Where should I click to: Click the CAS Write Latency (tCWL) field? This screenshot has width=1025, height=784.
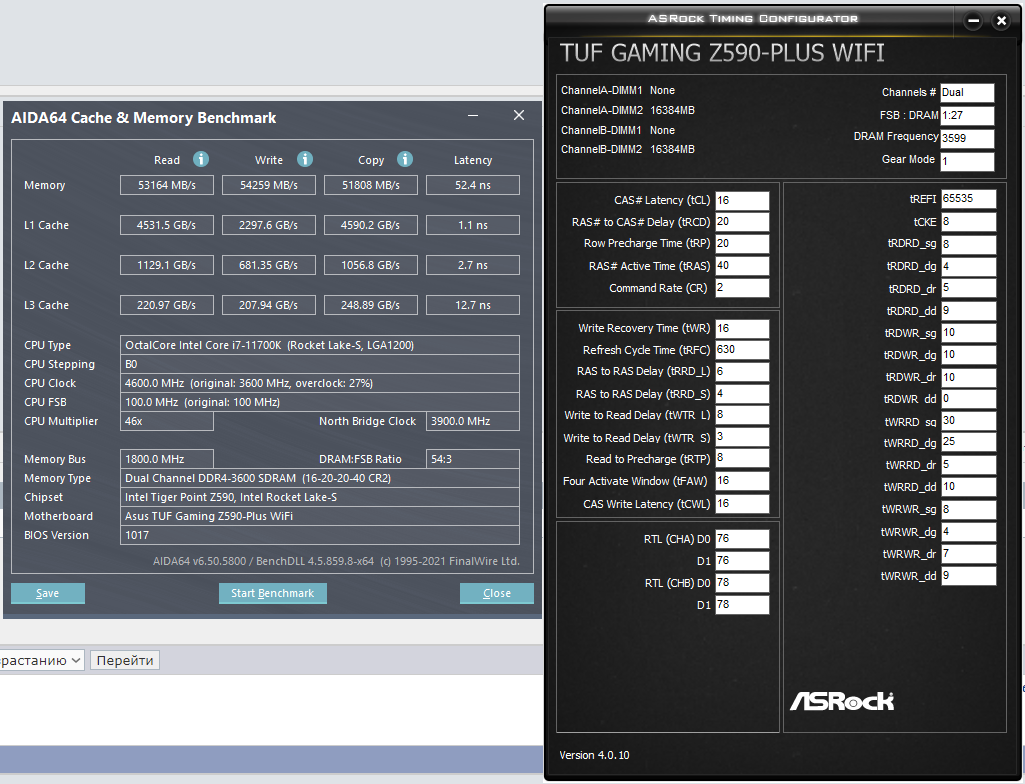click(742, 503)
